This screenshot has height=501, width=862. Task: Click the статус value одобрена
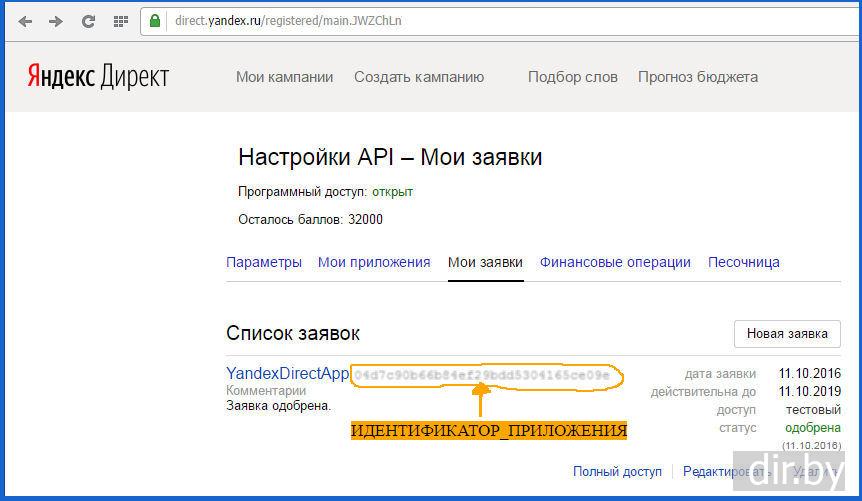(x=813, y=428)
